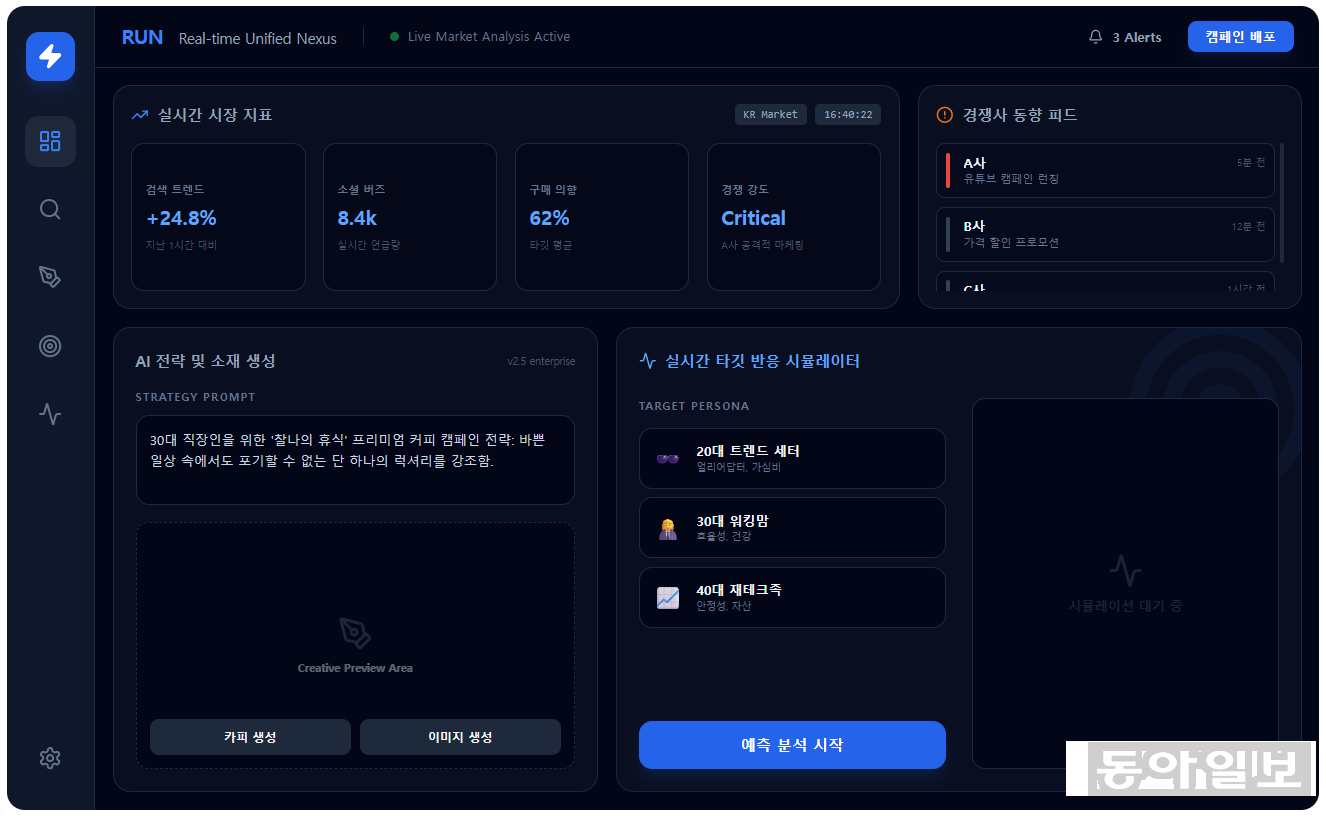Screen dimensions: 1326x816
Task: Select the search magnifier sidebar icon
Action: pos(50,209)
